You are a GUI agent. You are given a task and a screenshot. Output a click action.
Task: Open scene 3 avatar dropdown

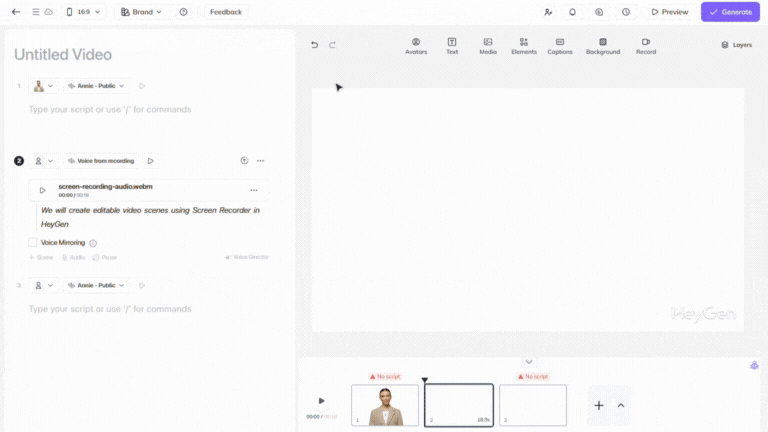pos(43,286)
